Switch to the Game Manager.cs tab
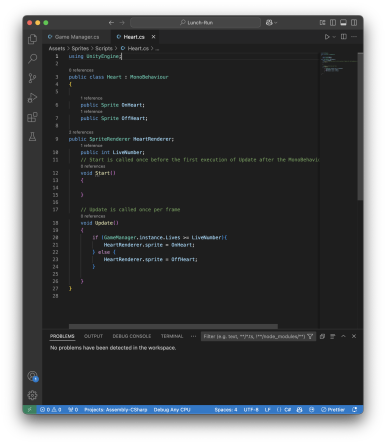This screenshot has width=386, height=444. (x=77, y=37)
